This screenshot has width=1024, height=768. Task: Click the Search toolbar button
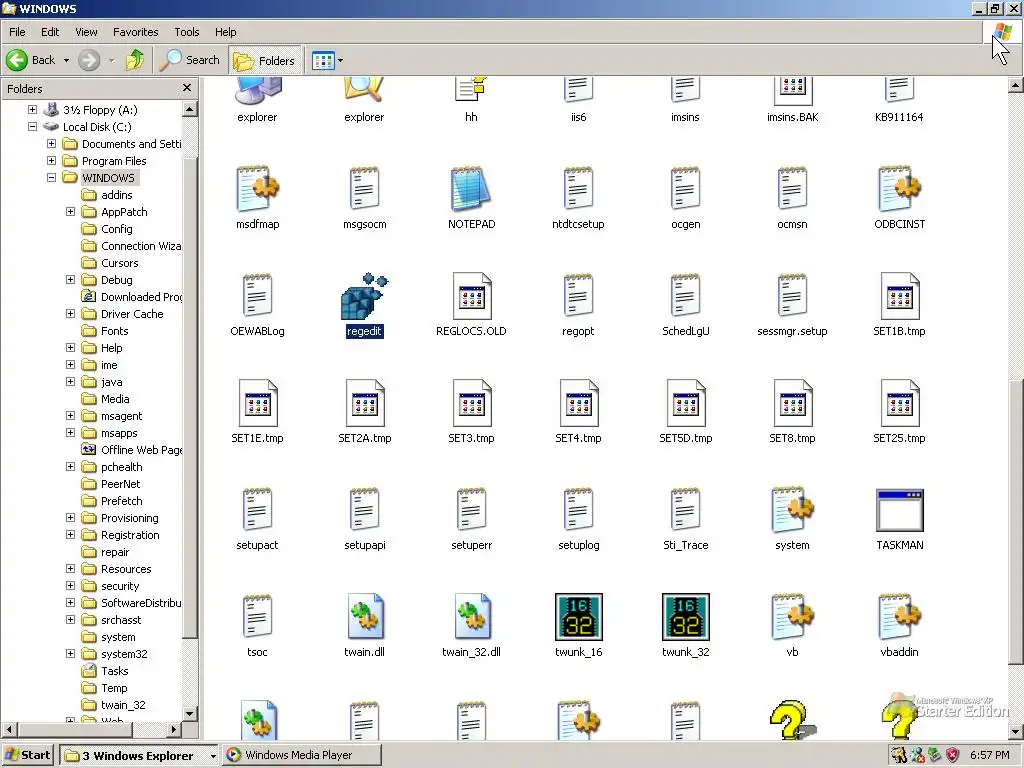point(190,60)
